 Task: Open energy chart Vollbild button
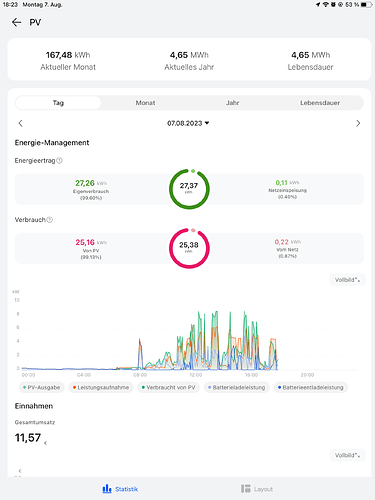click(x=347, y=280)
